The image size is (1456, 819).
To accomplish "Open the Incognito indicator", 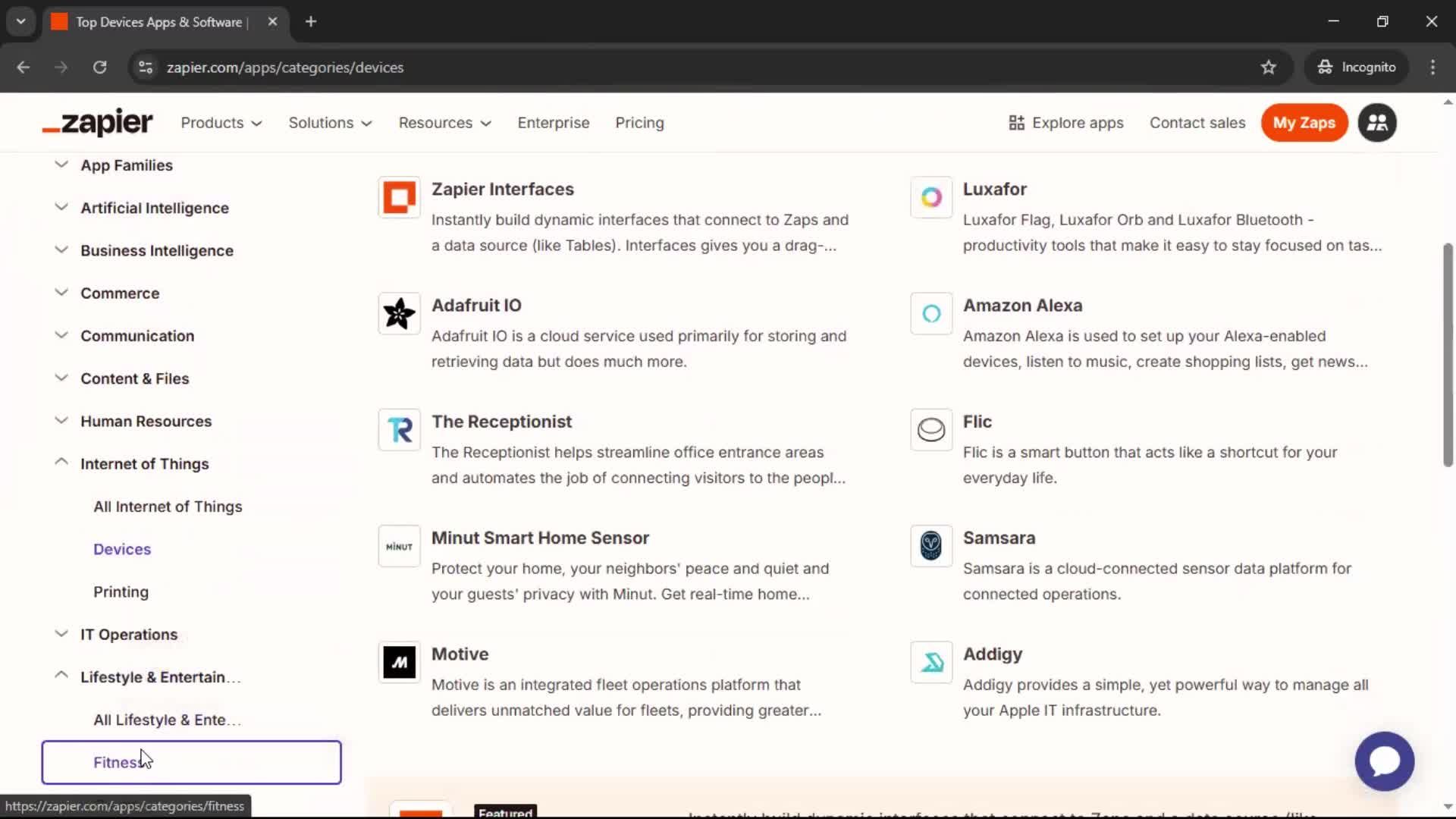I will 1357,67.
